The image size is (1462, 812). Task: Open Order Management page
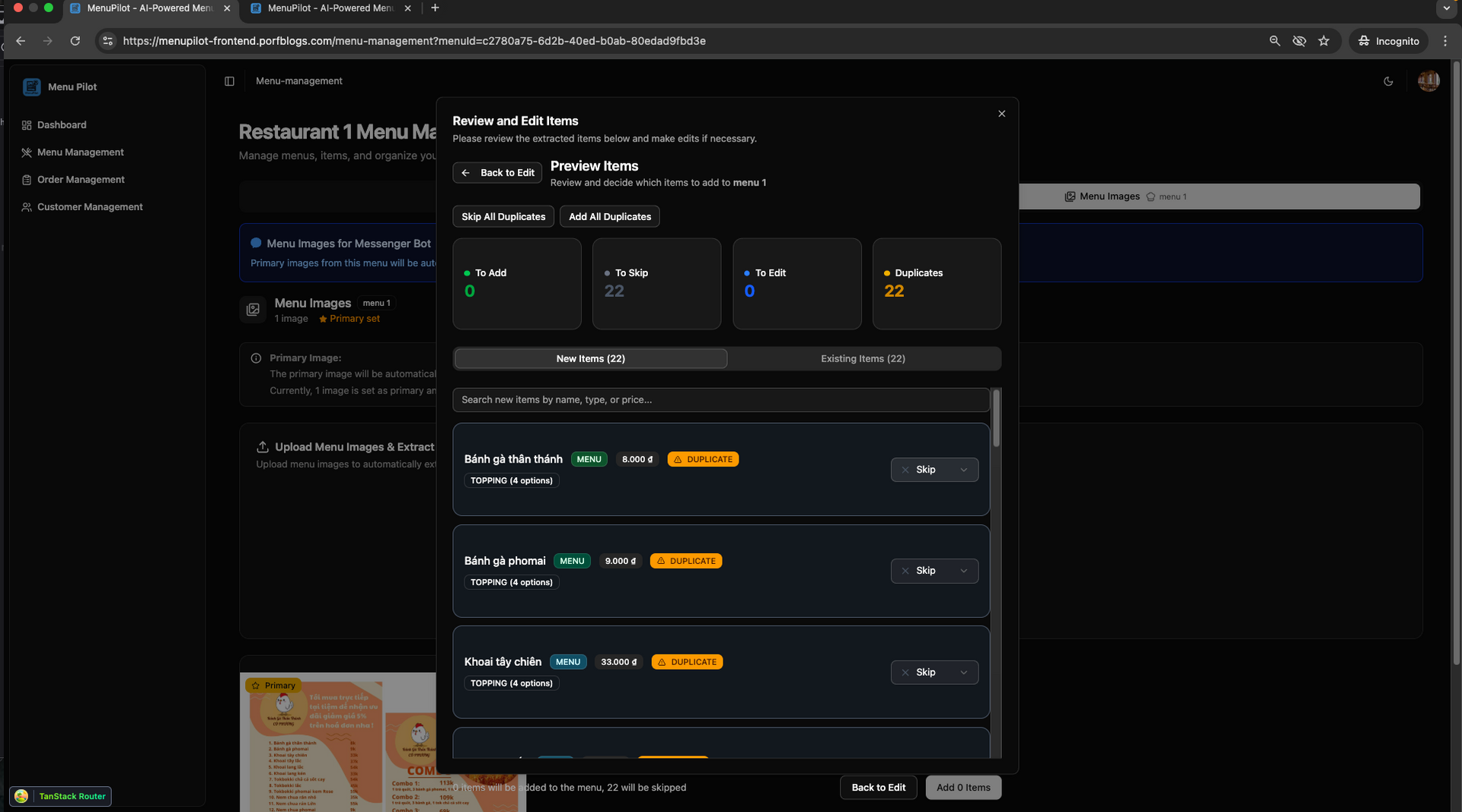81,180
